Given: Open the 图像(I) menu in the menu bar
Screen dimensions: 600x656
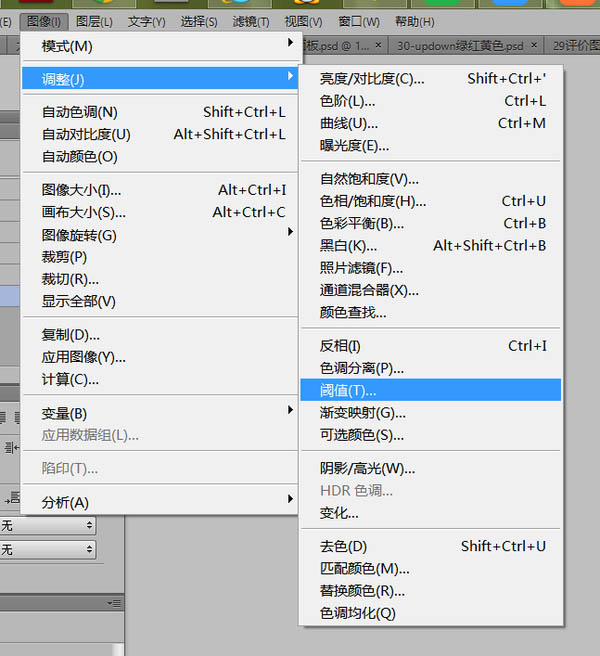Looking at the screenshot, I should pos(44,21).
